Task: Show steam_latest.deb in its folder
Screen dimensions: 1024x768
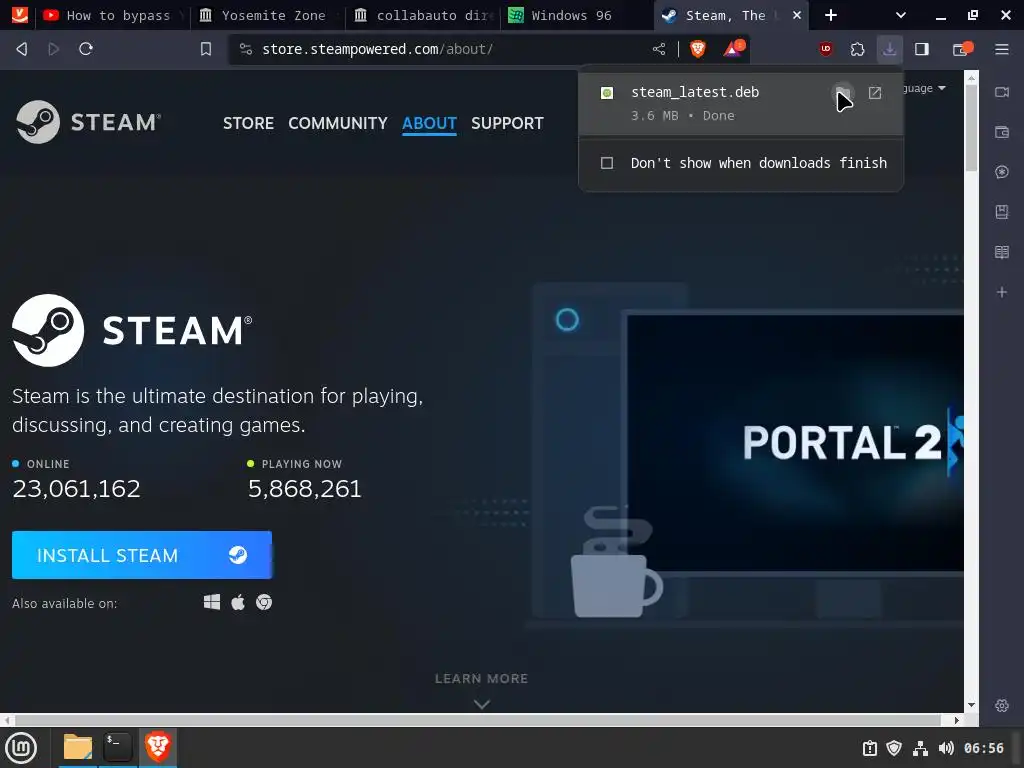Action: click(x=842, y=93)
